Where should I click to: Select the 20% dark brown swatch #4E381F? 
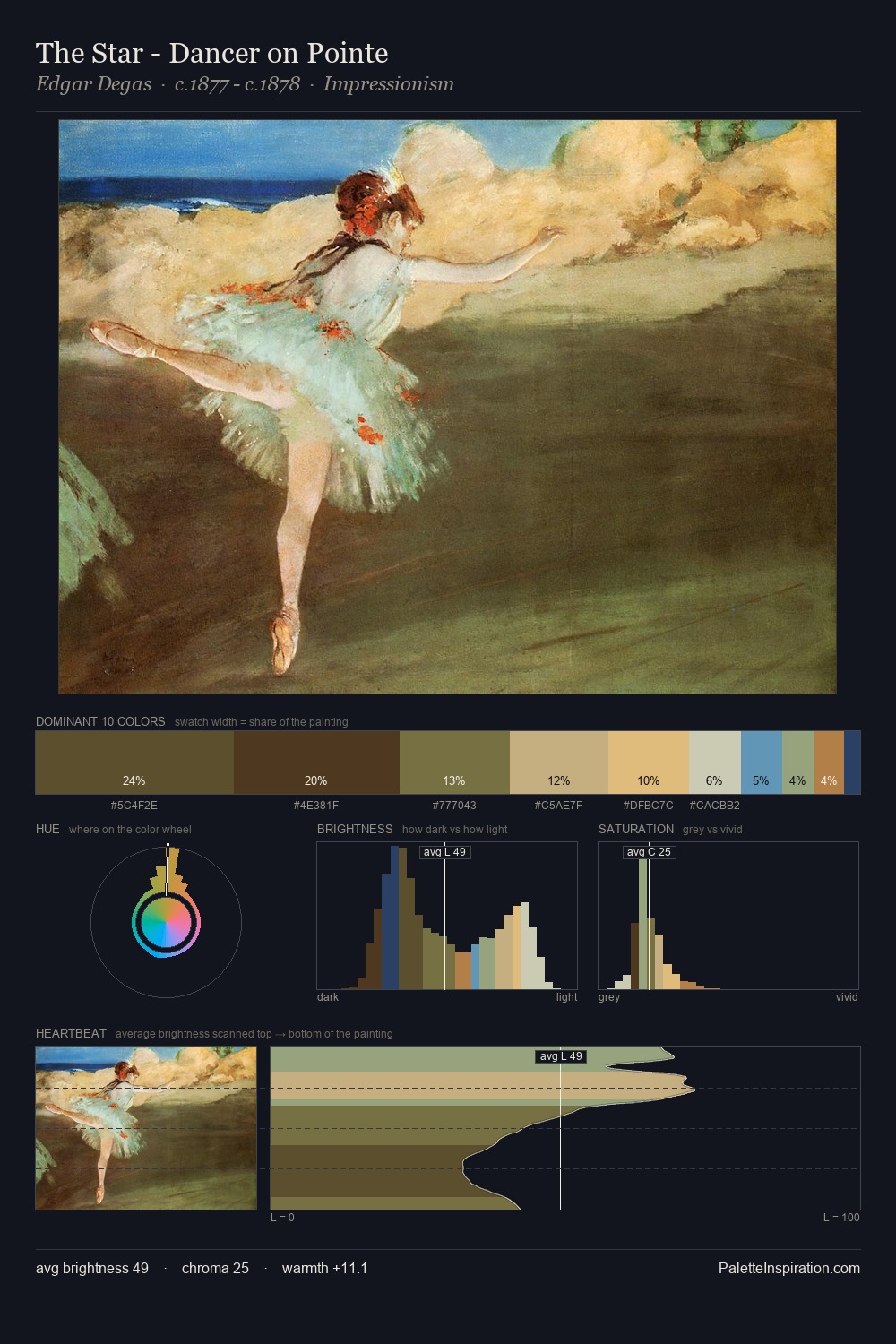tap(316, 762)
